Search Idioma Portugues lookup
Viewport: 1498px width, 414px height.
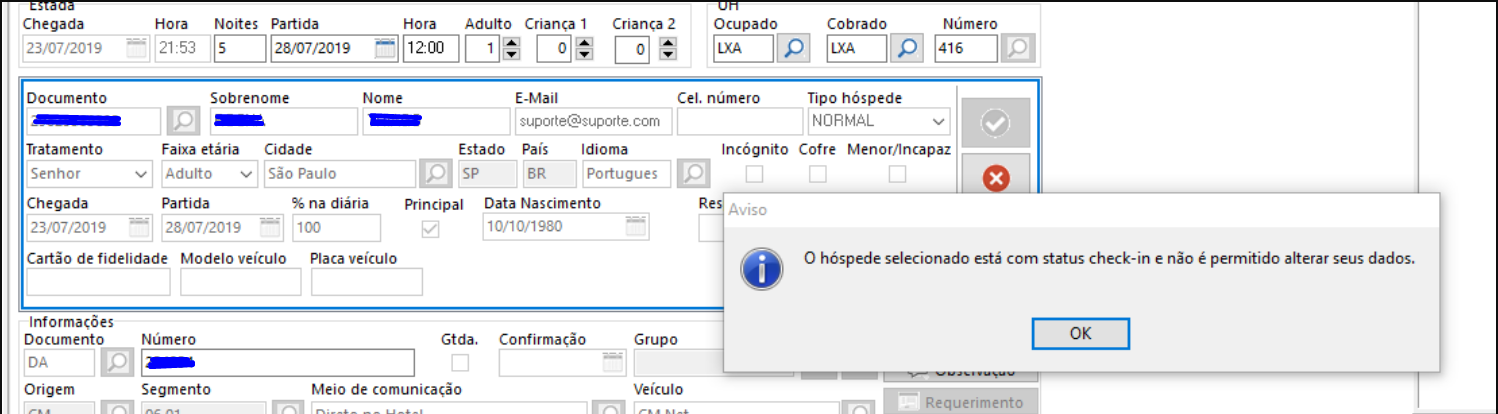coord(693,174)
